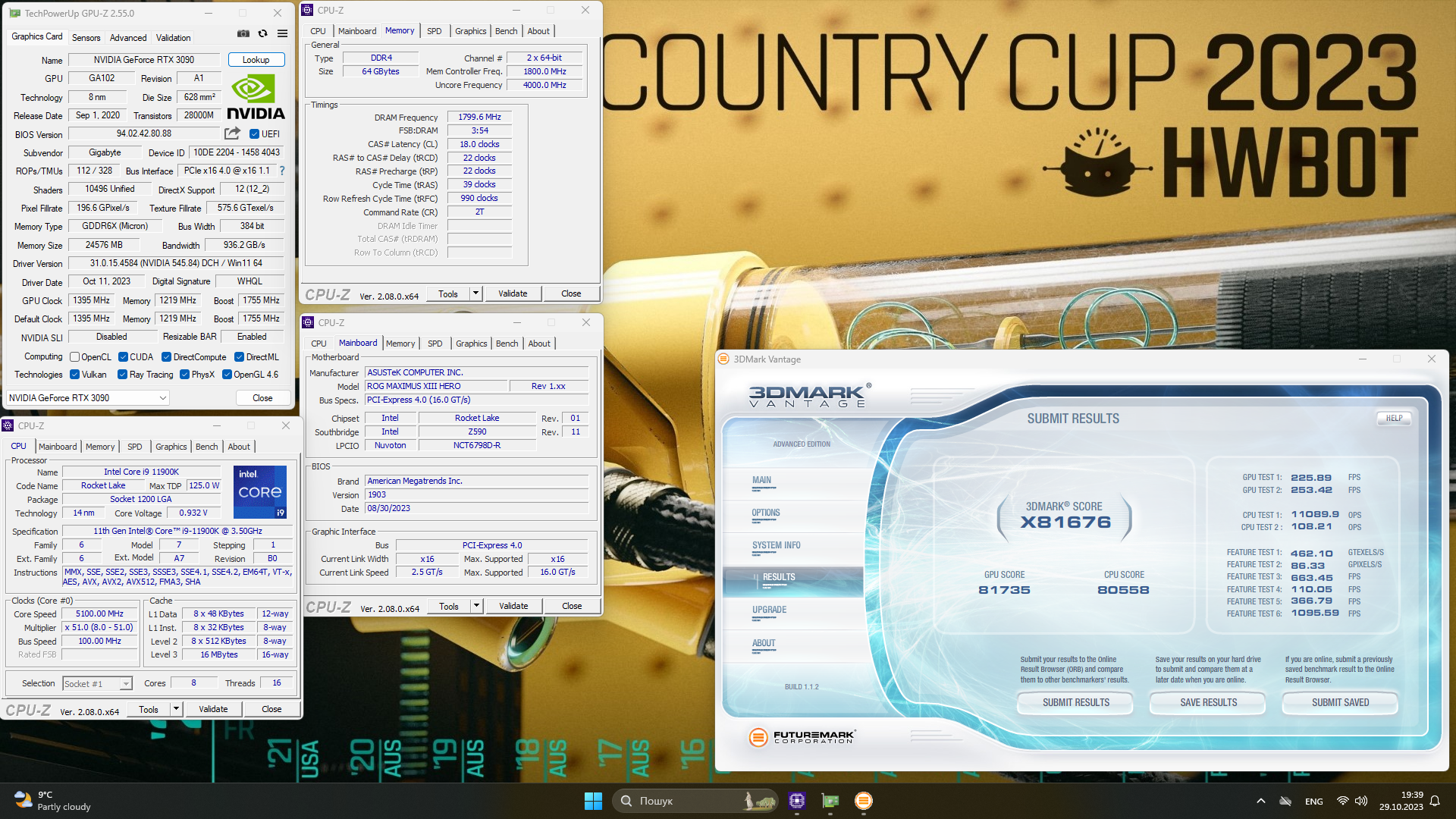
Task: Click the SUBMIT RESULTS button
Action: (x=1075, y=703)
